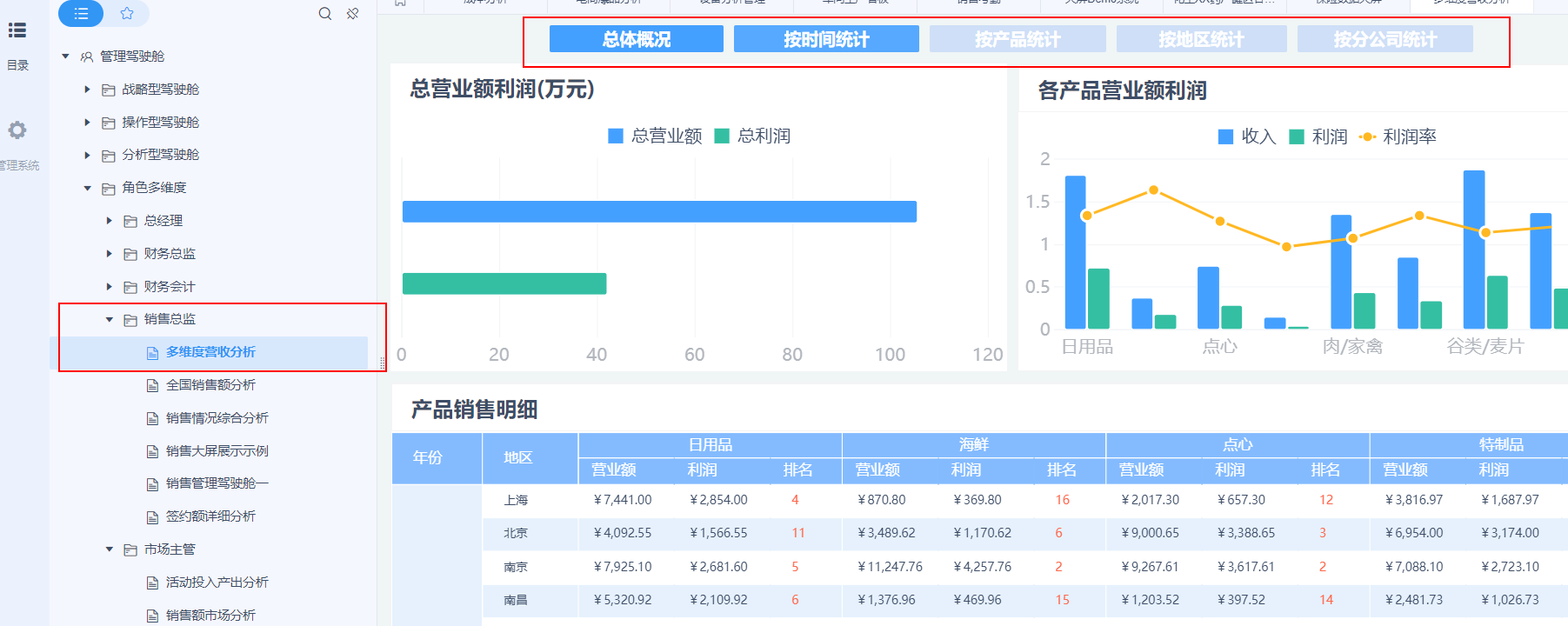
Task: Open the 管理系统 gear icon
Action: point(17,130)
